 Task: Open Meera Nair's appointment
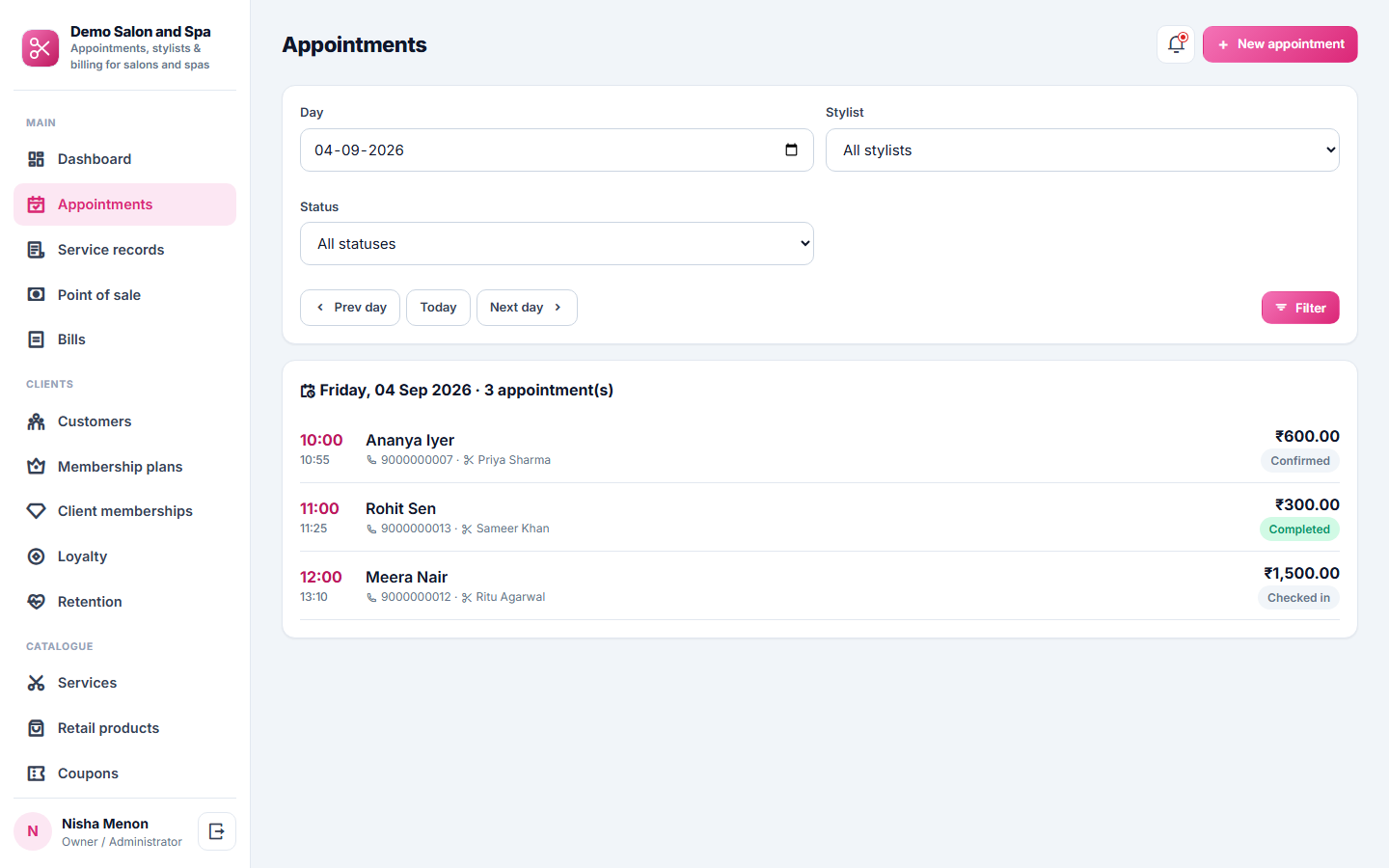click(820, 585)
